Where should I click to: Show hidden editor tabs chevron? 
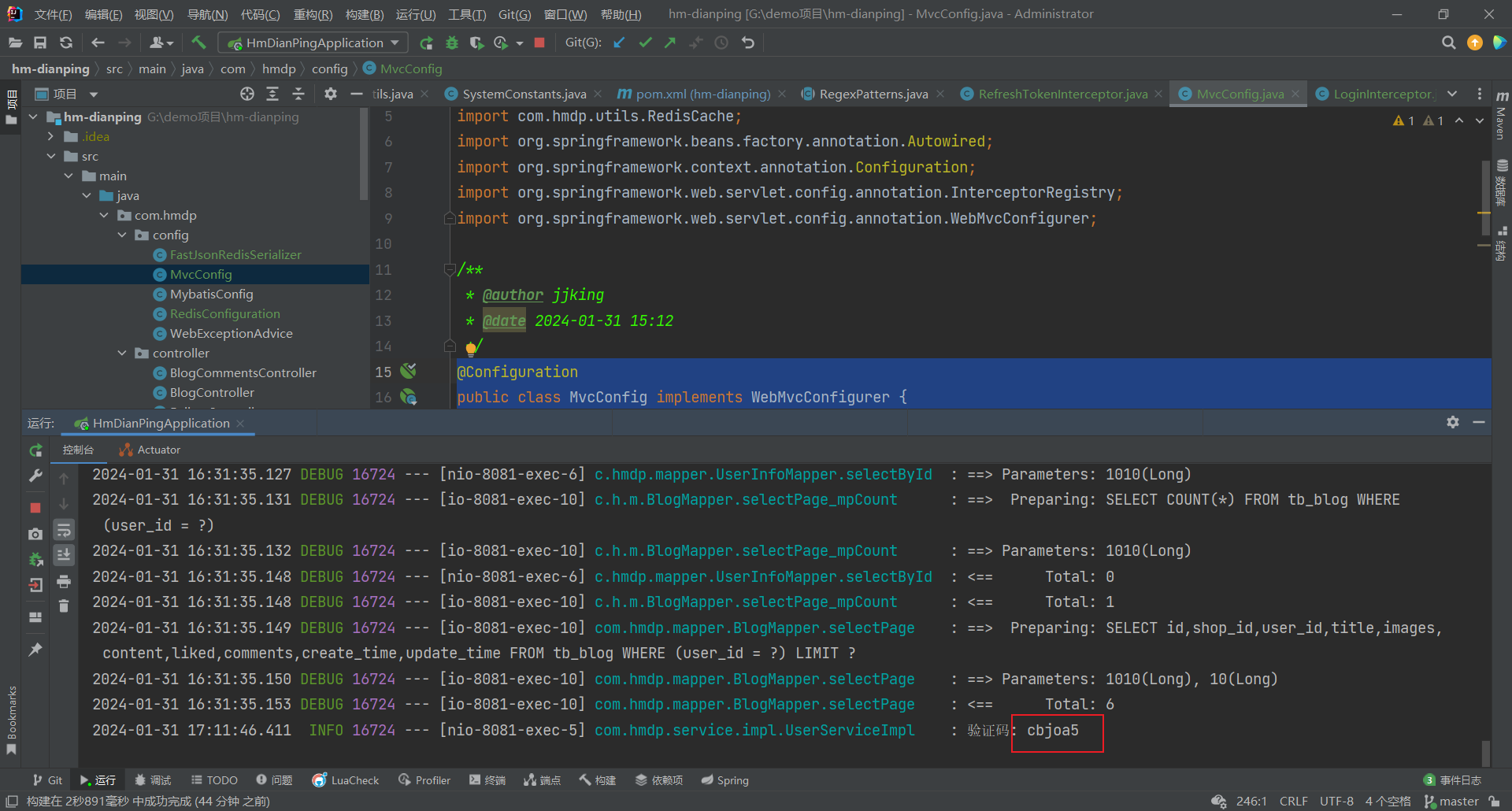coord(1452,94)
